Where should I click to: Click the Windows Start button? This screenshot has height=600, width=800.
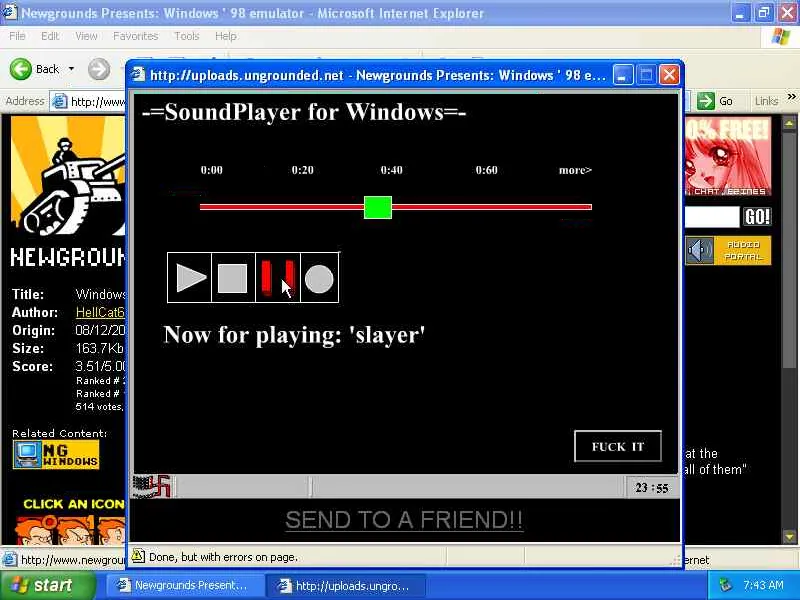[48, 585]
